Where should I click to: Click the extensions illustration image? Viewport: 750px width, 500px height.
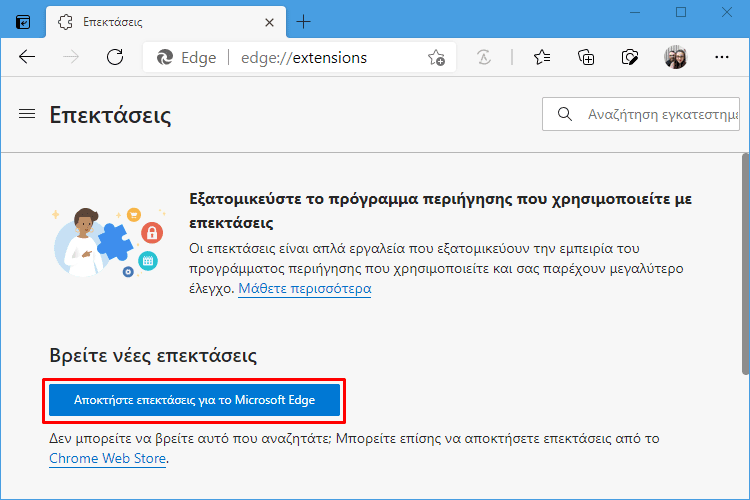pyautogui.click(x=109, y=243)
